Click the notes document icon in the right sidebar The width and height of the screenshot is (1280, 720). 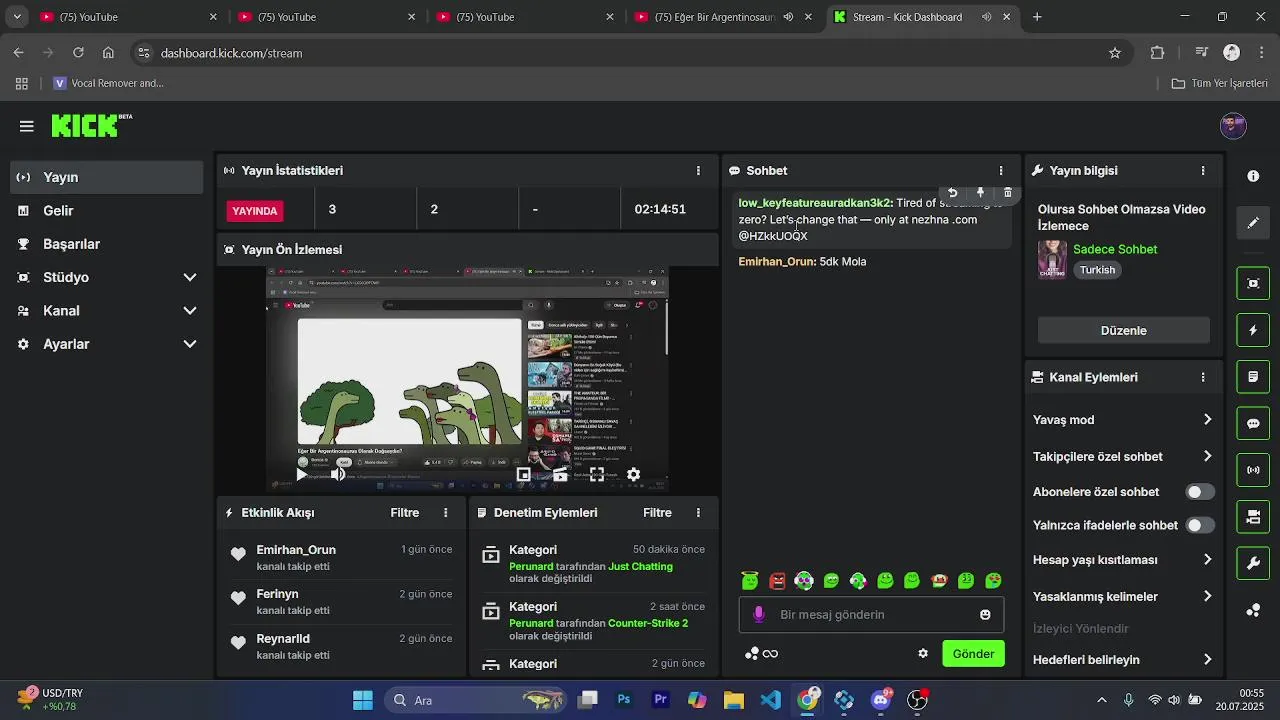[1253, 377]
